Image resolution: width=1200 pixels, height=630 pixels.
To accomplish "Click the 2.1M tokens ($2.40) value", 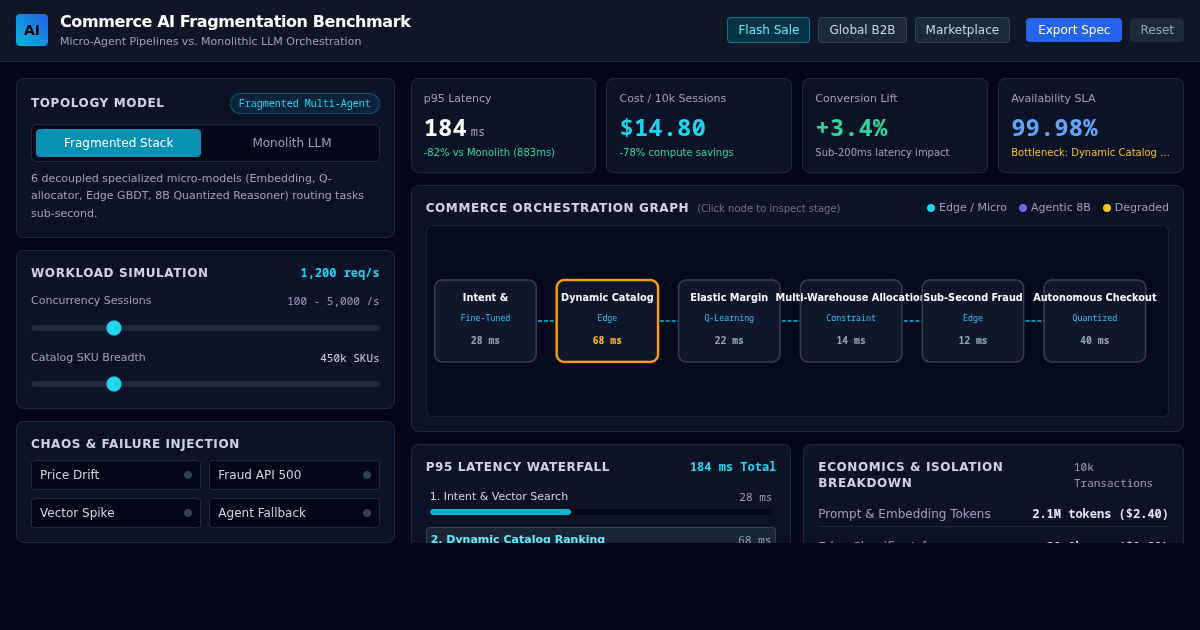I will [x=1100, y=514].
